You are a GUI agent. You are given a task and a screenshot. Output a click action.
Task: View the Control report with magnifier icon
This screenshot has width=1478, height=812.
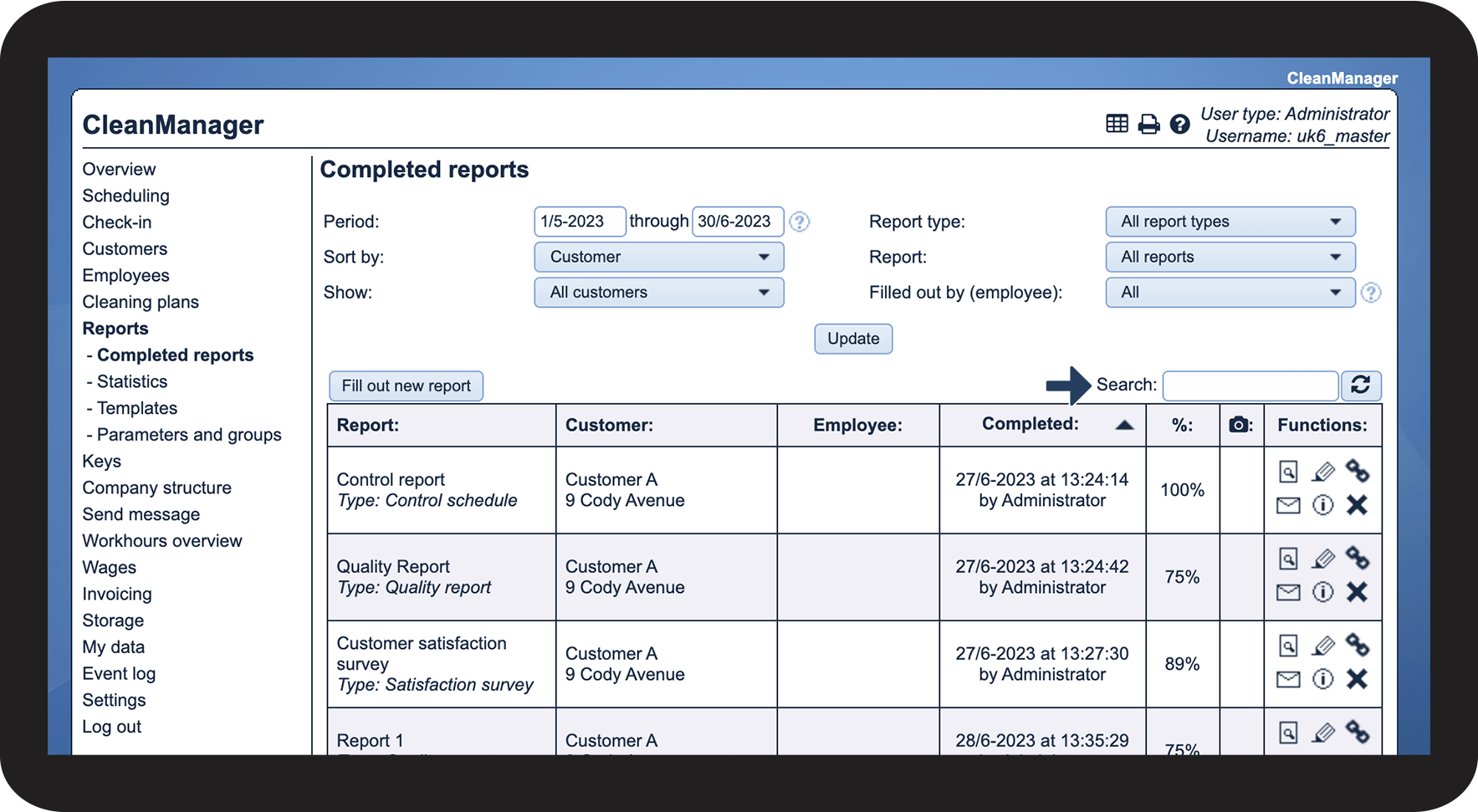[x=1288, y=472]
